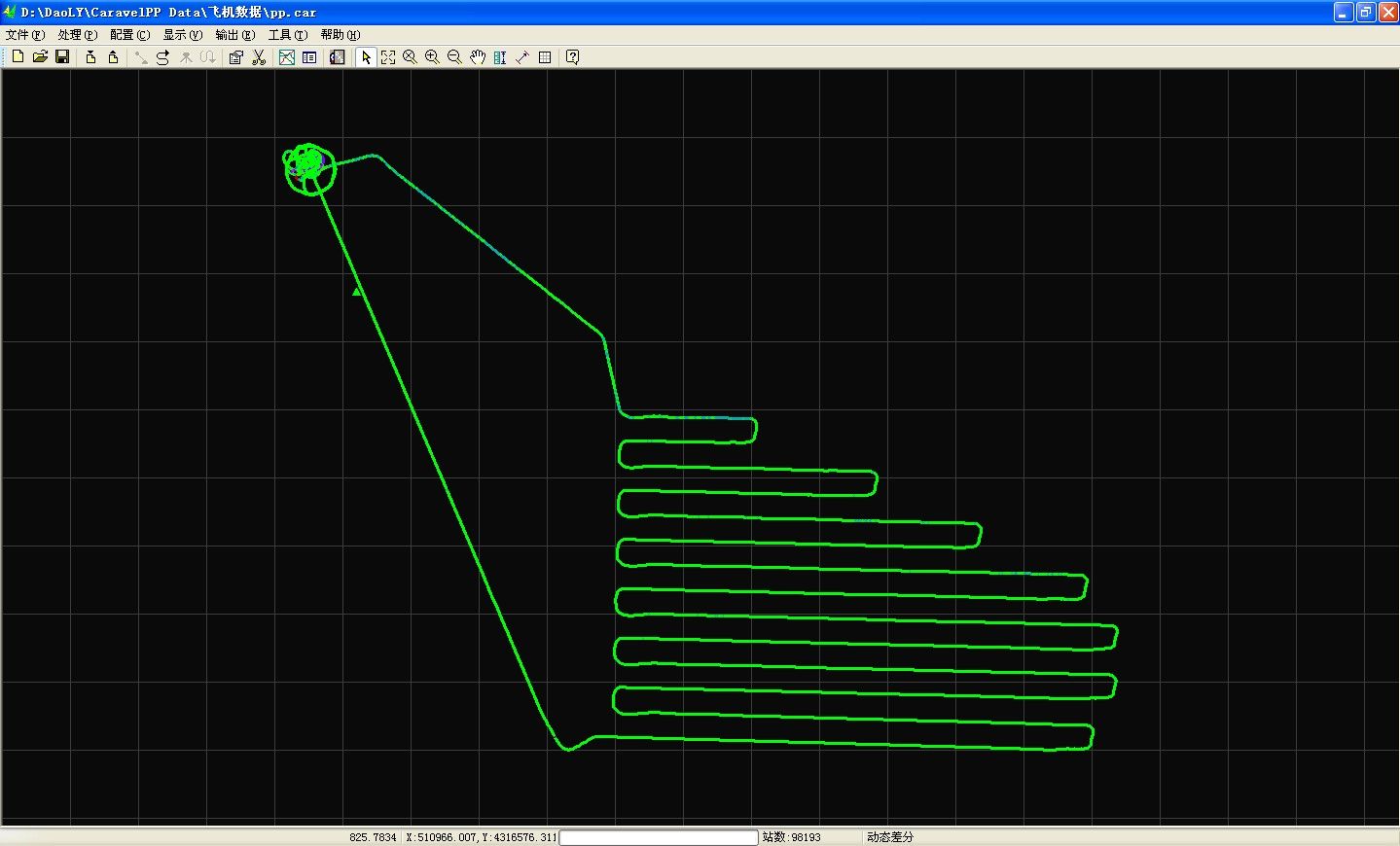Toggle the grid display icon
This screenshot has height=846, width=1400.
click(x=545, y=57)
